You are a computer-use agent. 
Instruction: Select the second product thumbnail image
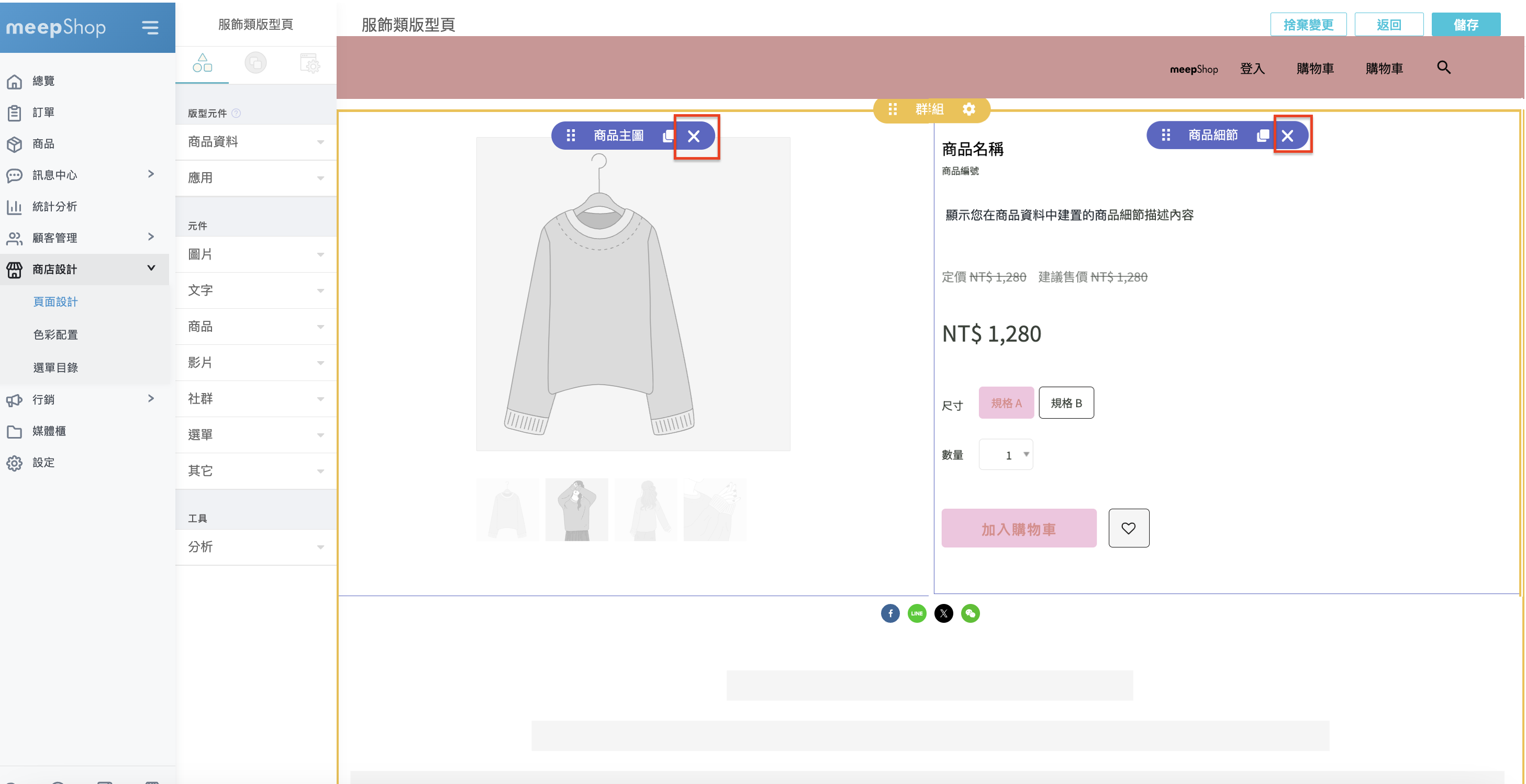tap(576, 509)
